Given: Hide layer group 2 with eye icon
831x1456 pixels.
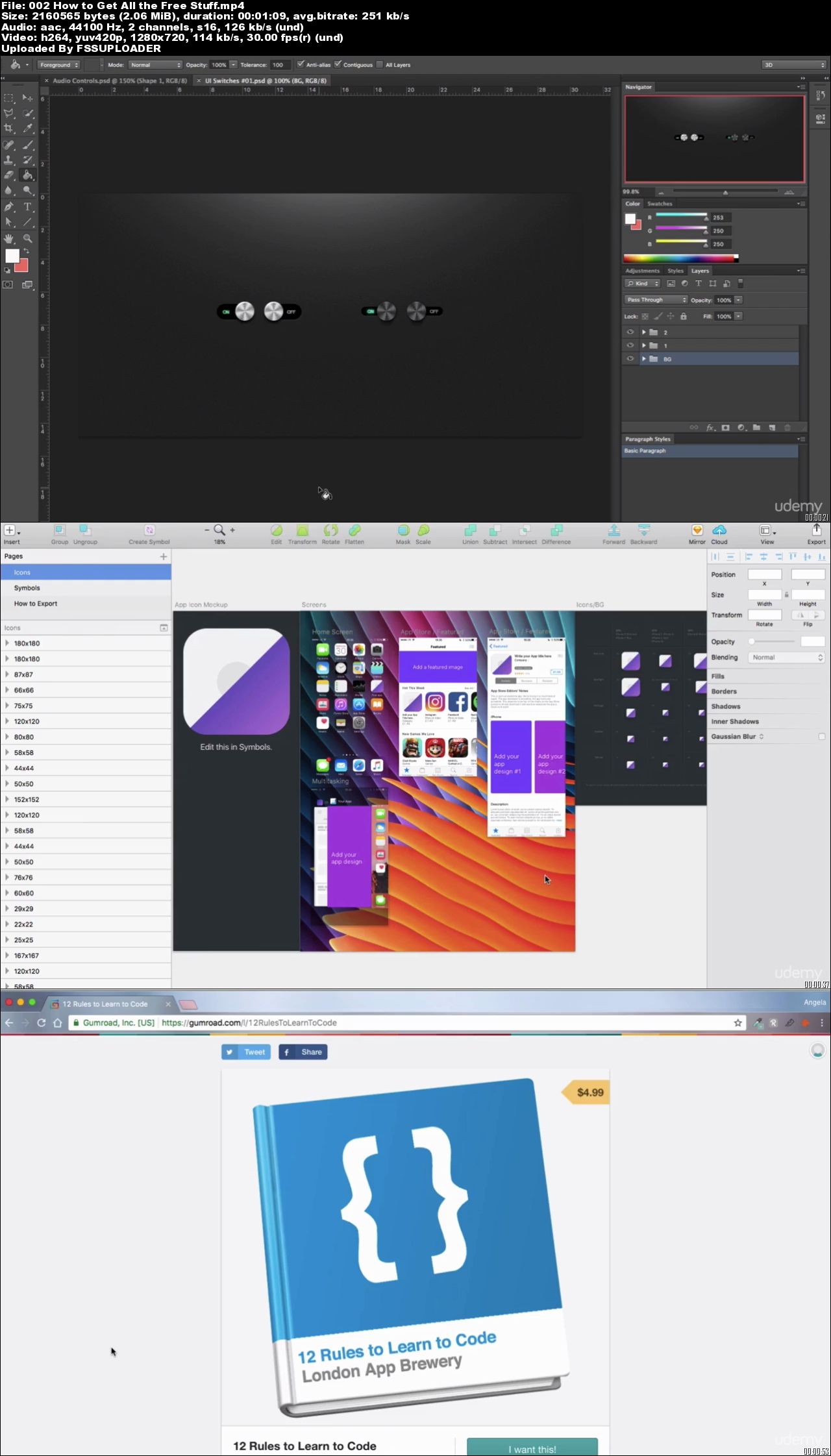Looking at the screenshot, I should pyautogui.click(x=629, y=332).
